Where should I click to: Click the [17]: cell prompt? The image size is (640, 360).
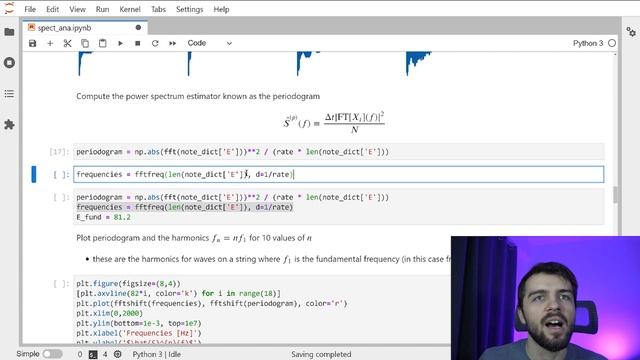coord(59,152)
